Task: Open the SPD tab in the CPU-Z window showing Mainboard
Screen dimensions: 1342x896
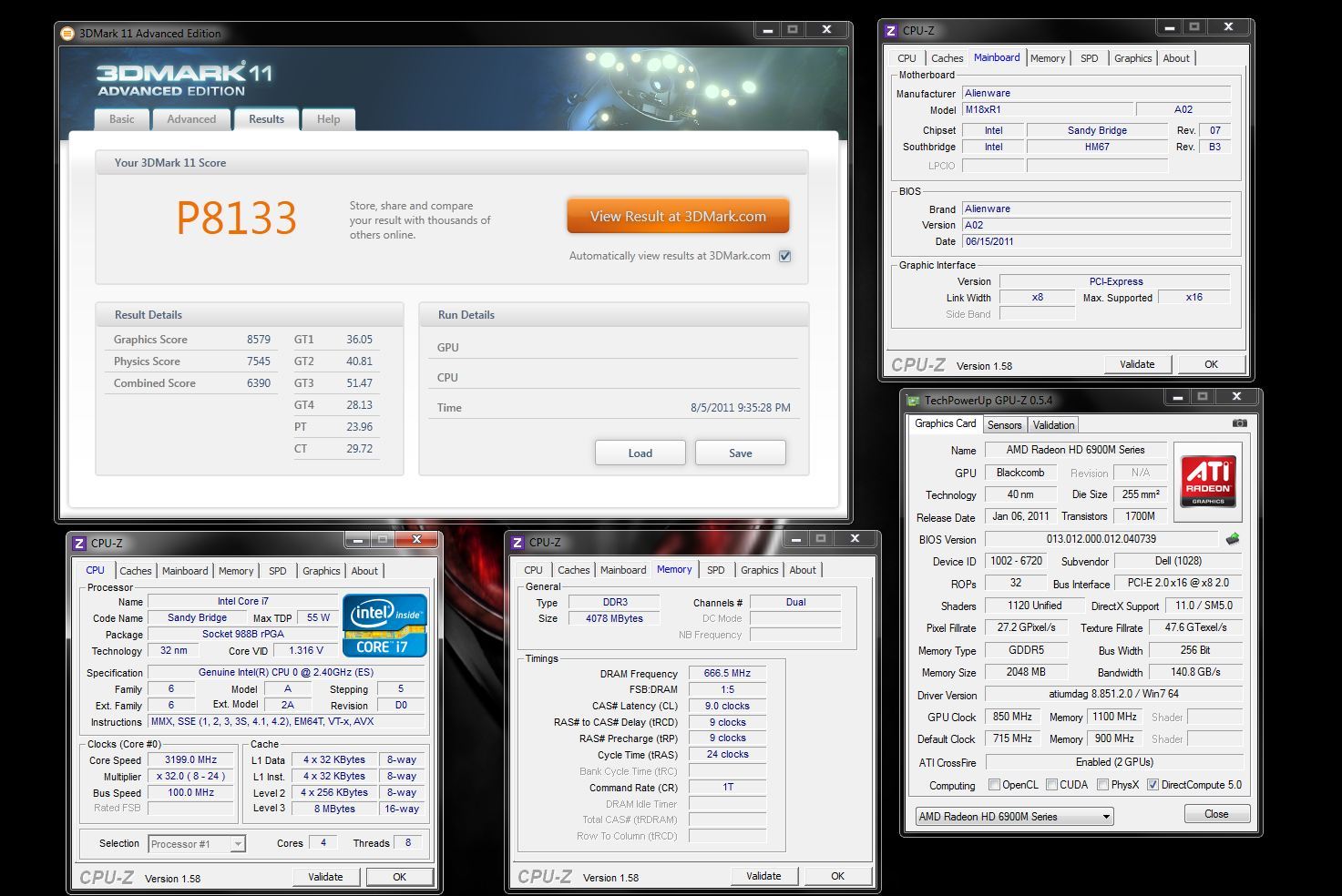Action: [x=1089, y=58]
